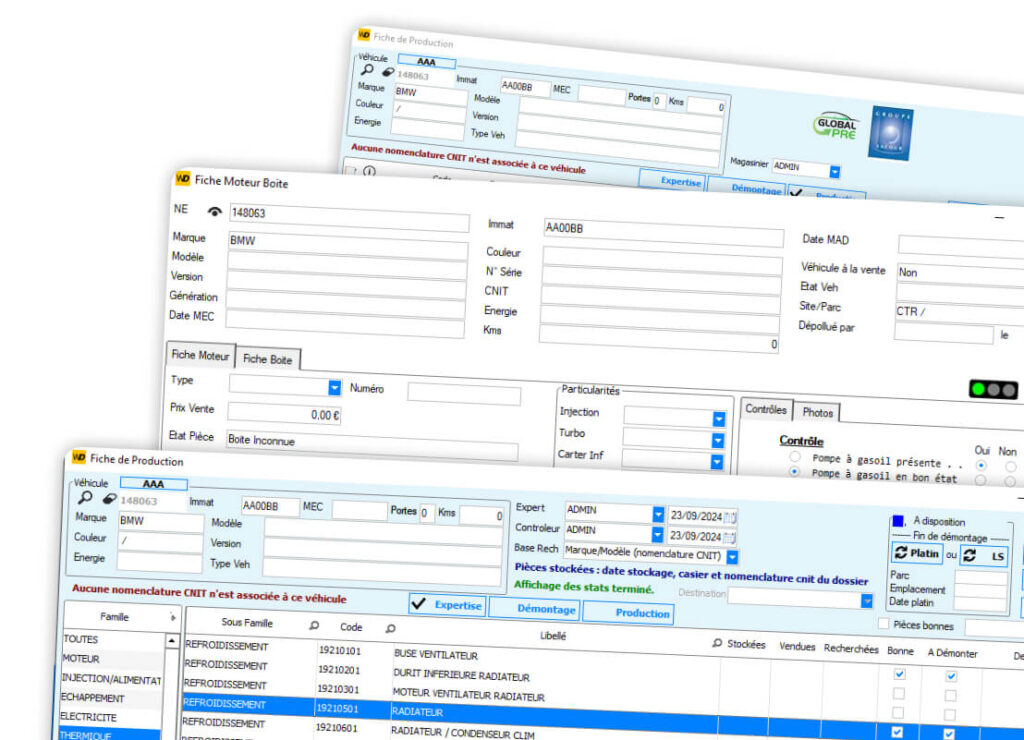Click the Platin button
1024x740 pixels.
917,553
